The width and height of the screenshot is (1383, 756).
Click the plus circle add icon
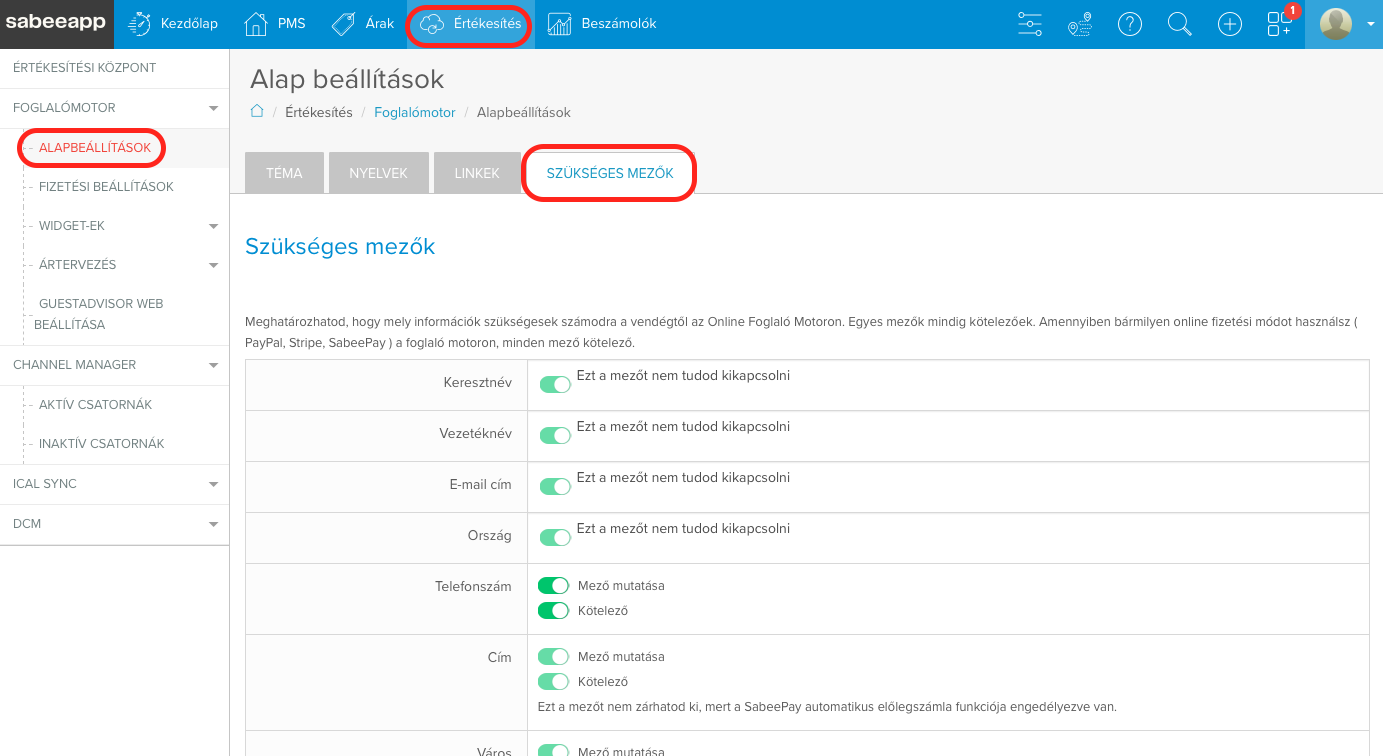1230,24
